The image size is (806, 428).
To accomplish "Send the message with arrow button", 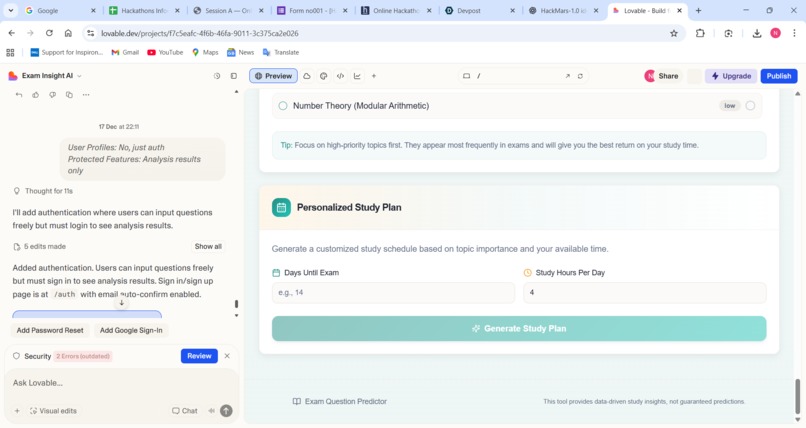I will point(226,411).
